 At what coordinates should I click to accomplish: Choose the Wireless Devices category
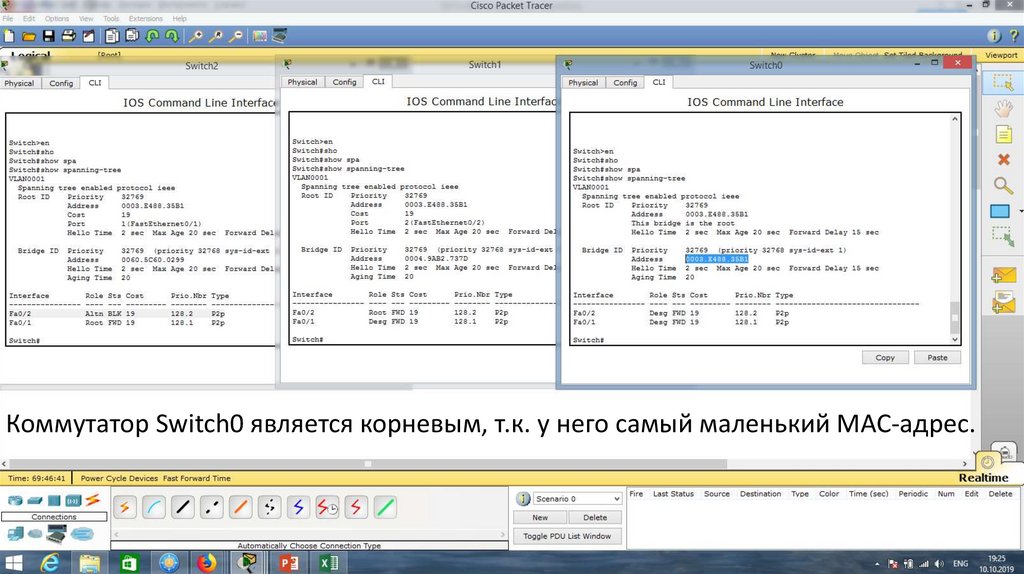[73, 501]
